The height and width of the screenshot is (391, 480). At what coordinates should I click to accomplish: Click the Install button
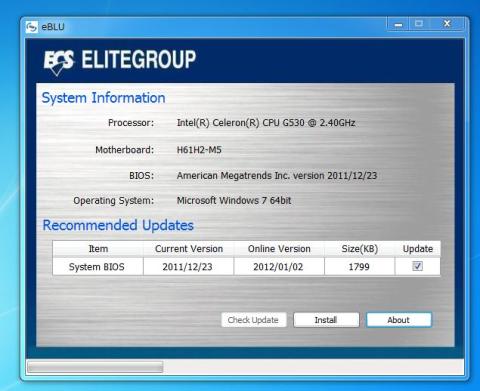pos(326,320)
